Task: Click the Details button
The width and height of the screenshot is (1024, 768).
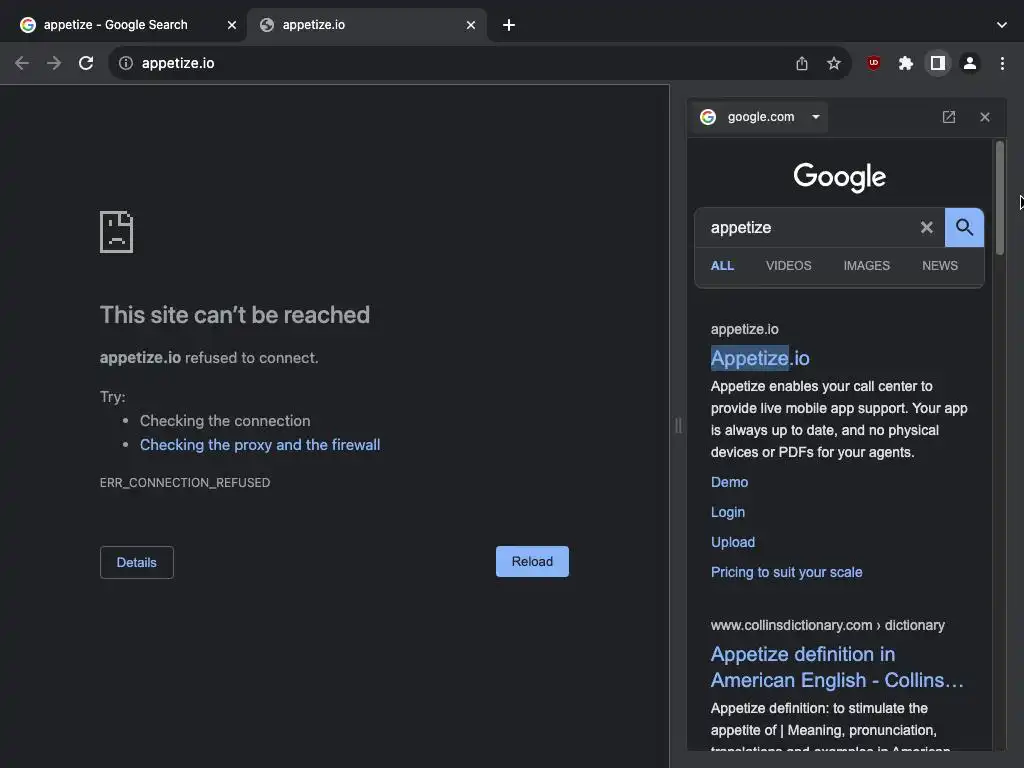Action: click(x=136, y=562)
